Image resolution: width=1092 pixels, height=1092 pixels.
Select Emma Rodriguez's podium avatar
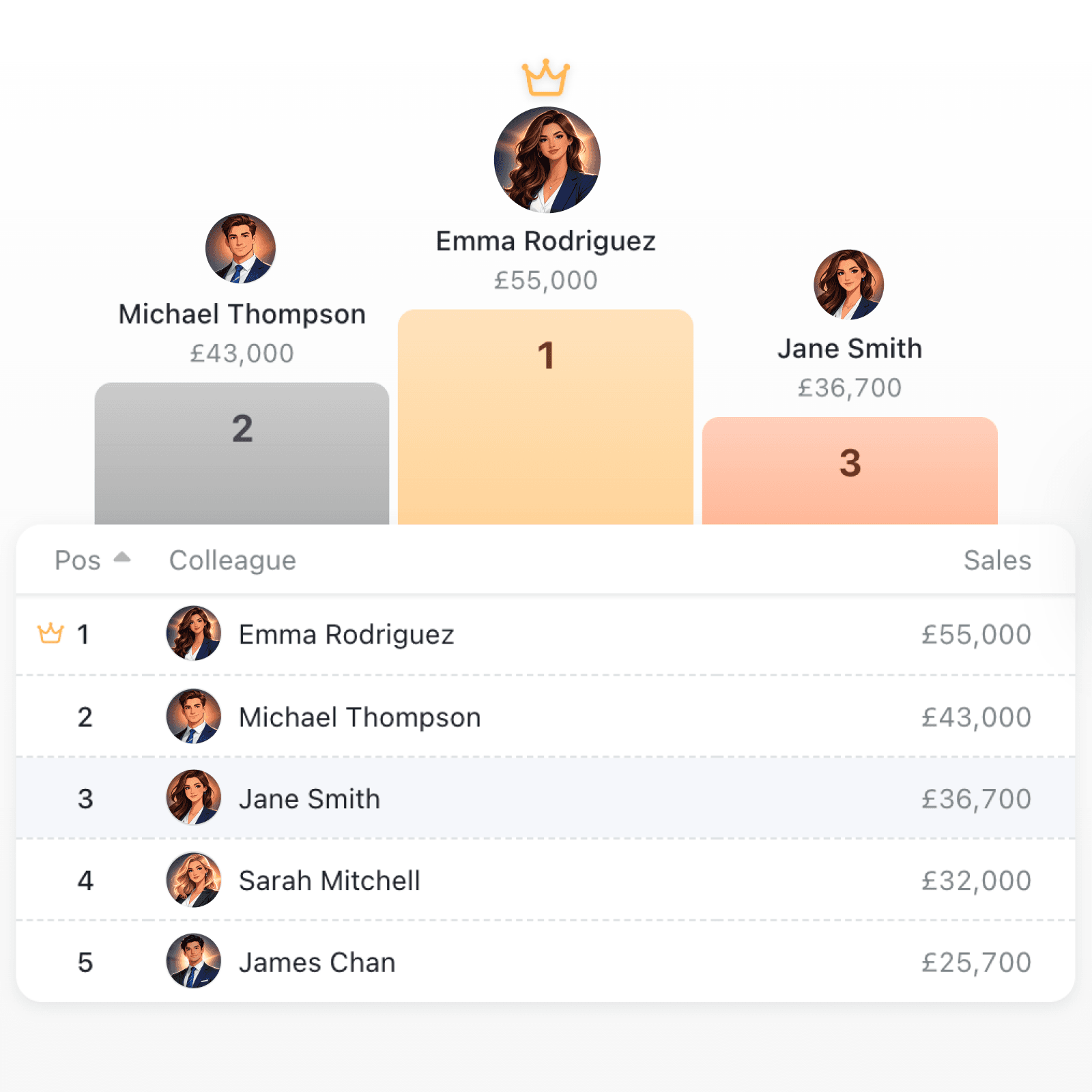[545, 159]
